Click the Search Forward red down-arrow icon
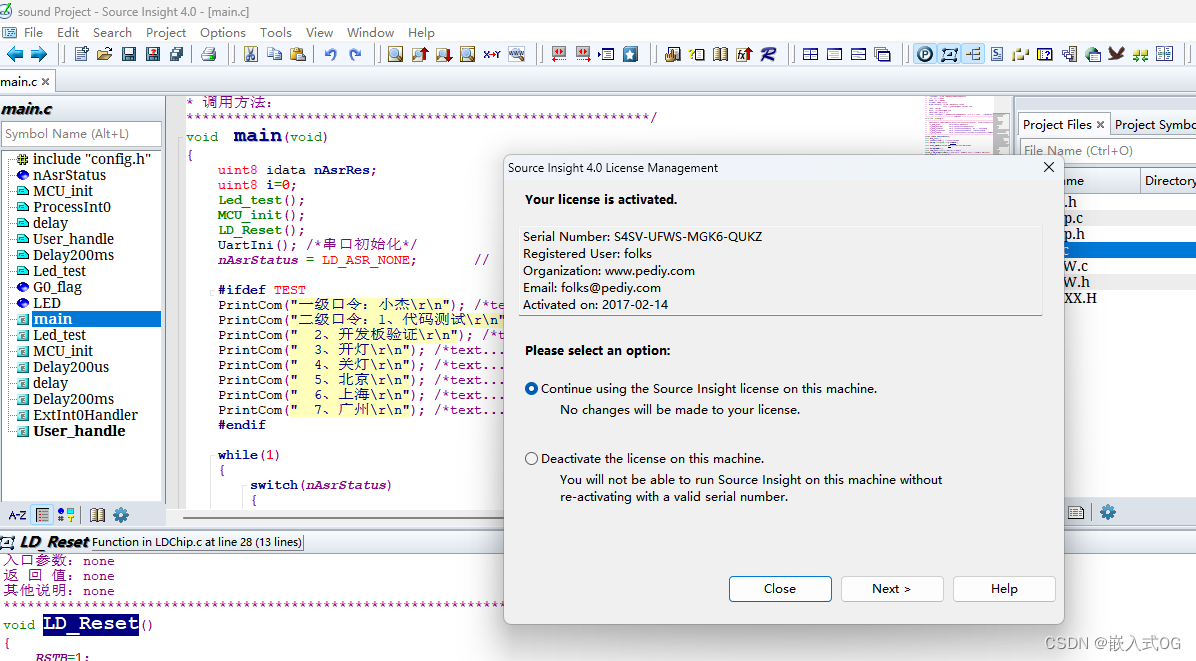Viewport: 1196px width, 661px height. coord(443,54)
